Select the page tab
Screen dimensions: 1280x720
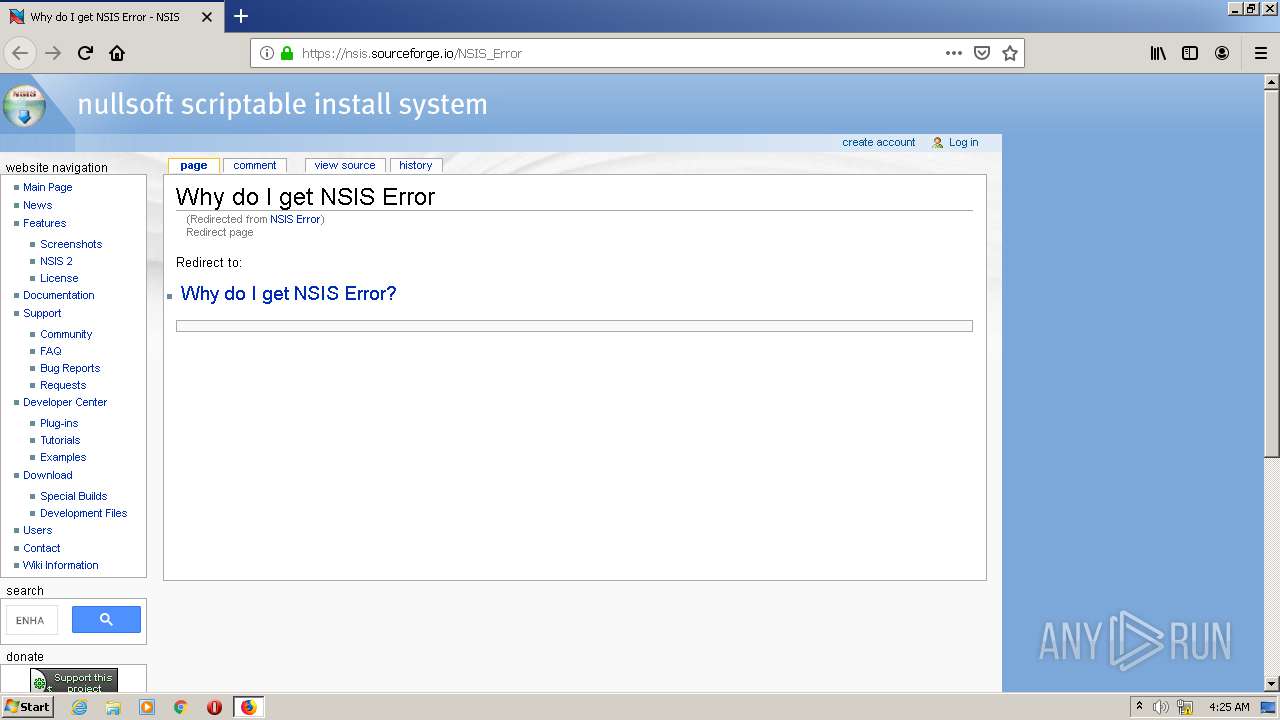click(194, 166)
